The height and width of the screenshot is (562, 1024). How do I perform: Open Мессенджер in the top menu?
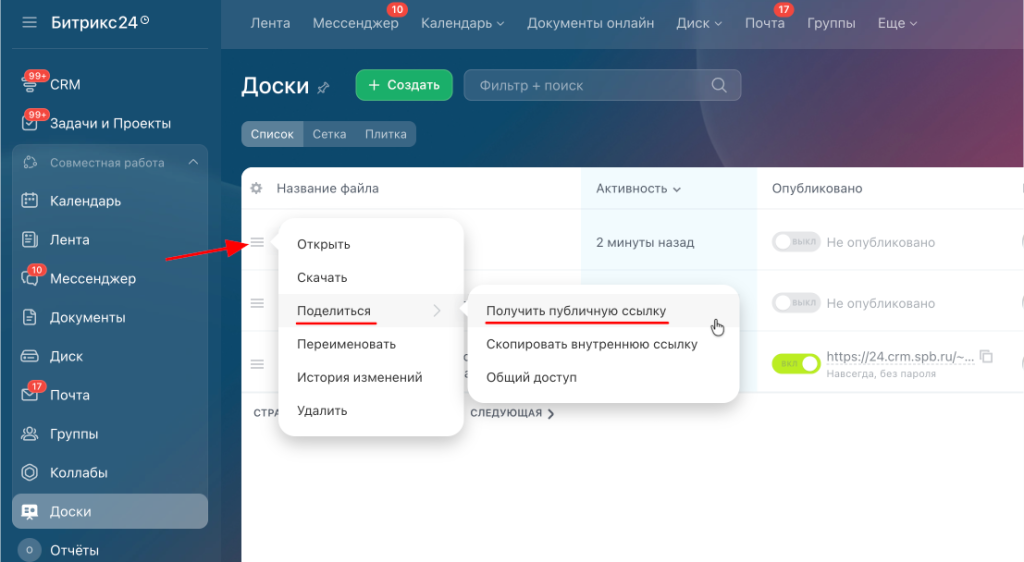pos(355,23)
